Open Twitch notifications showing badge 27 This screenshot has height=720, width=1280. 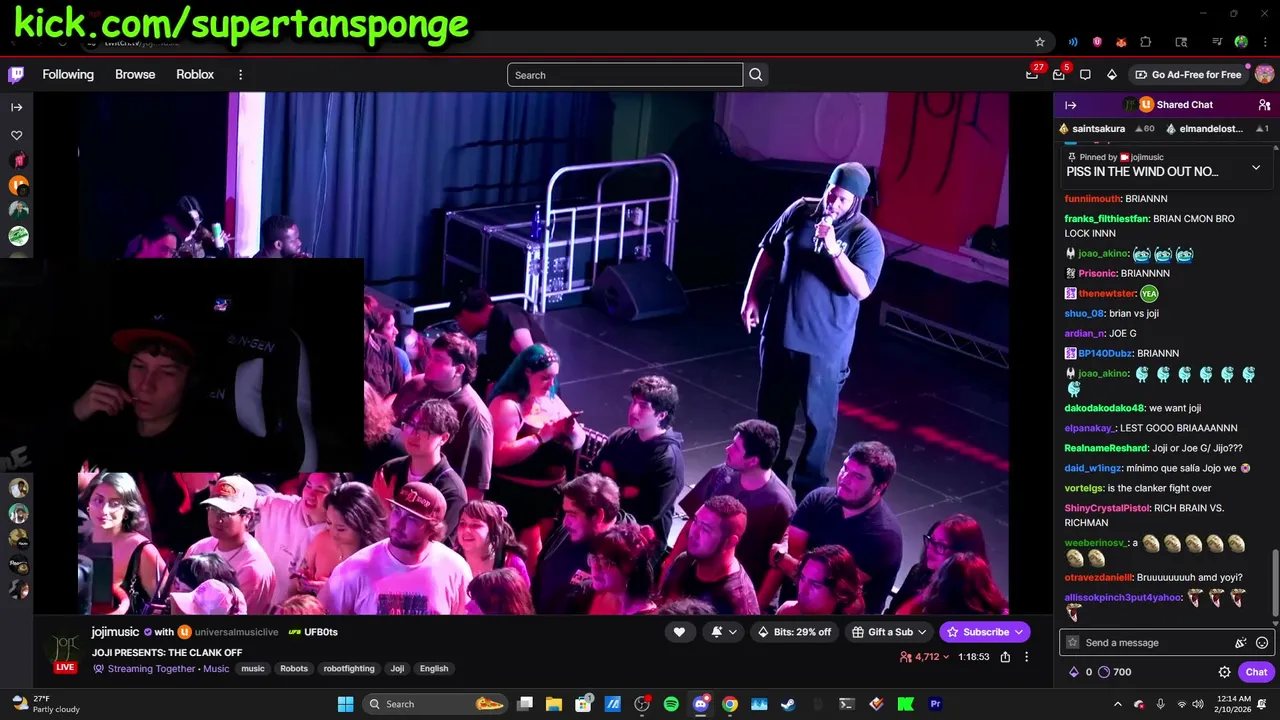[1032, 74]
